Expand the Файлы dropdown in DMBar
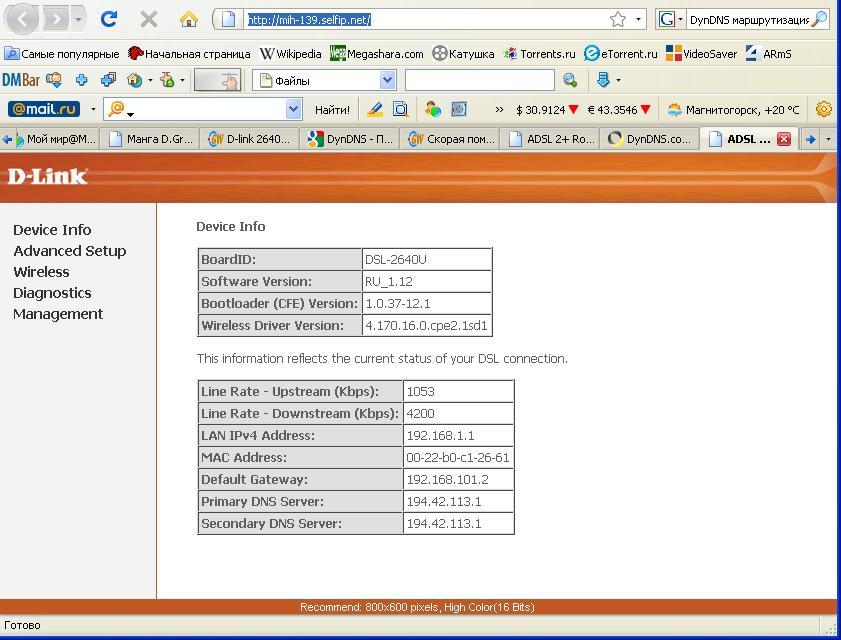Viewport: 841px width, 640px height. click(387, 80)
